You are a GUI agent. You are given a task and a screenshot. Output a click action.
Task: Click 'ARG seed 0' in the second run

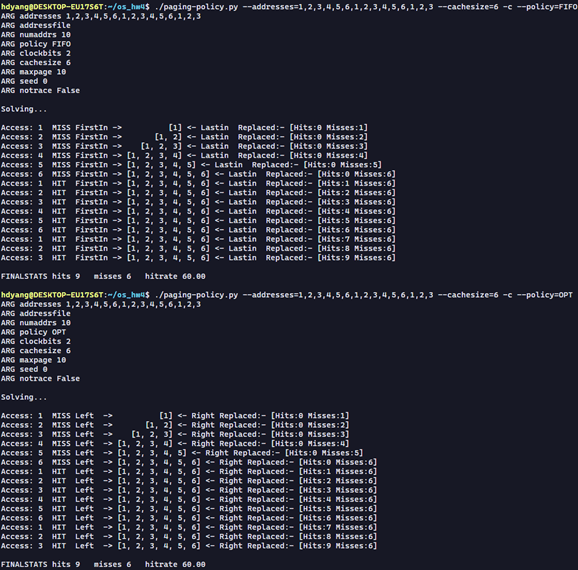24,369
